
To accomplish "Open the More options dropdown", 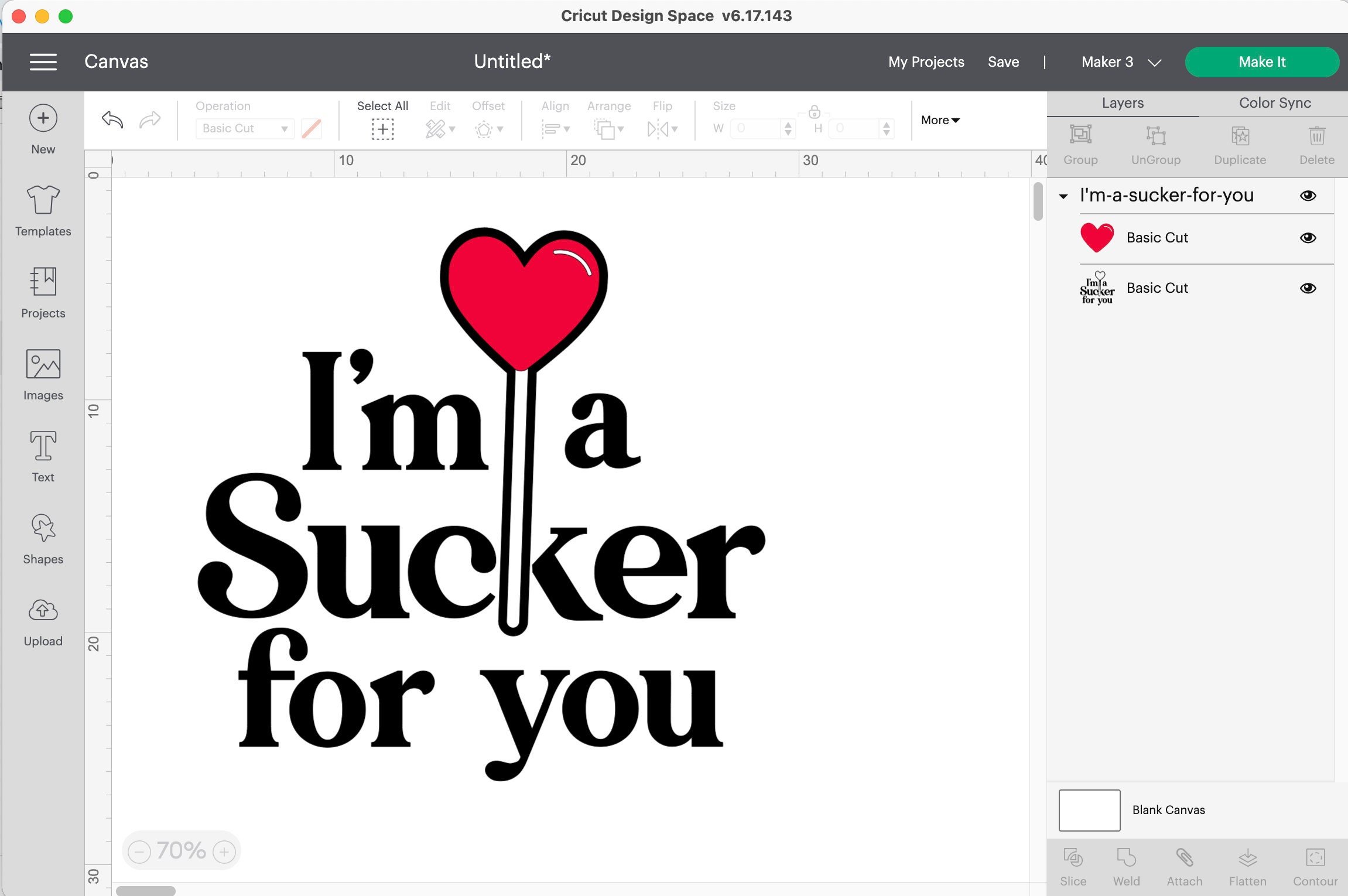I will coord(939,120).
